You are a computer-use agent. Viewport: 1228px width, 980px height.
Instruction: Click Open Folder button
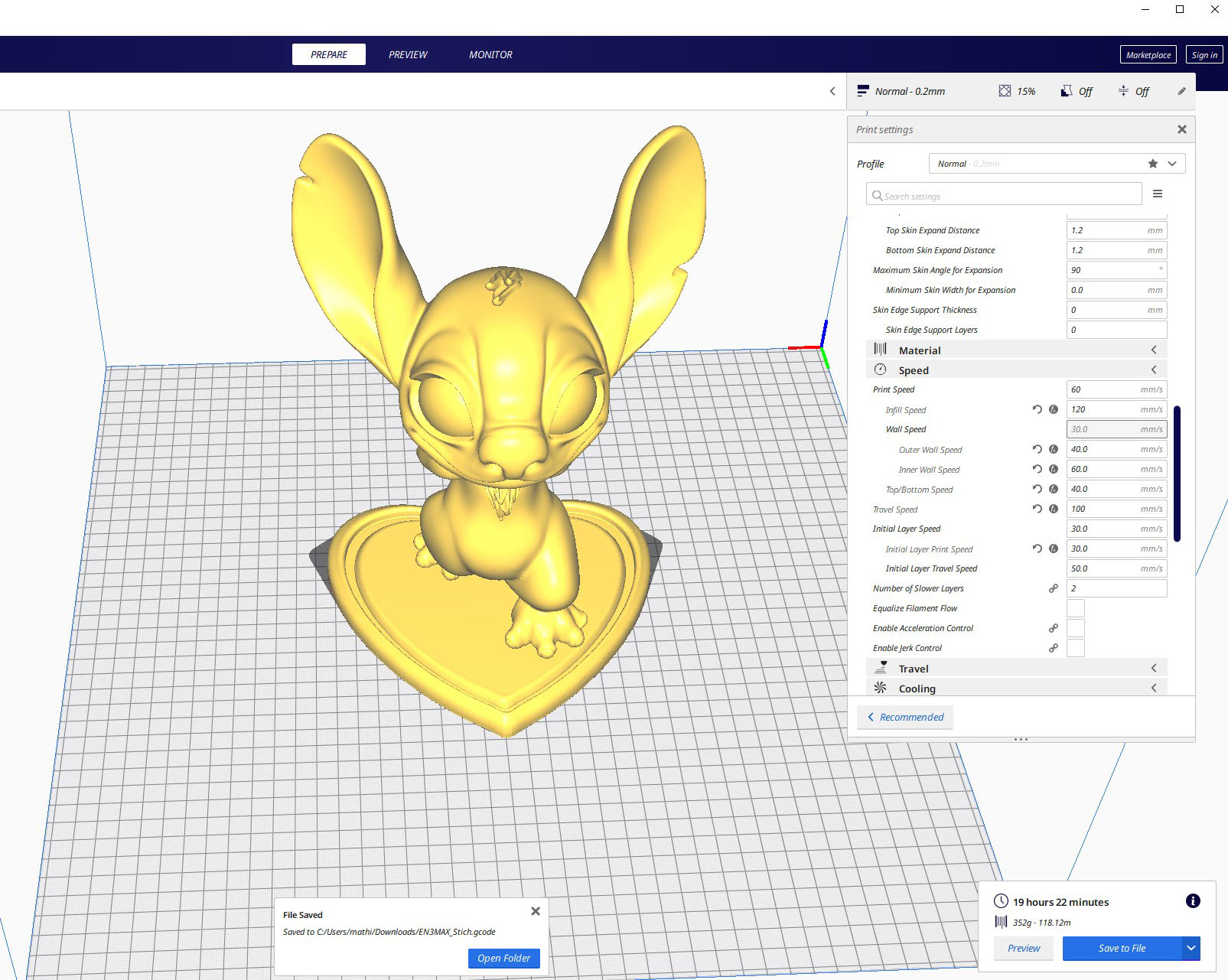[504, 958]
